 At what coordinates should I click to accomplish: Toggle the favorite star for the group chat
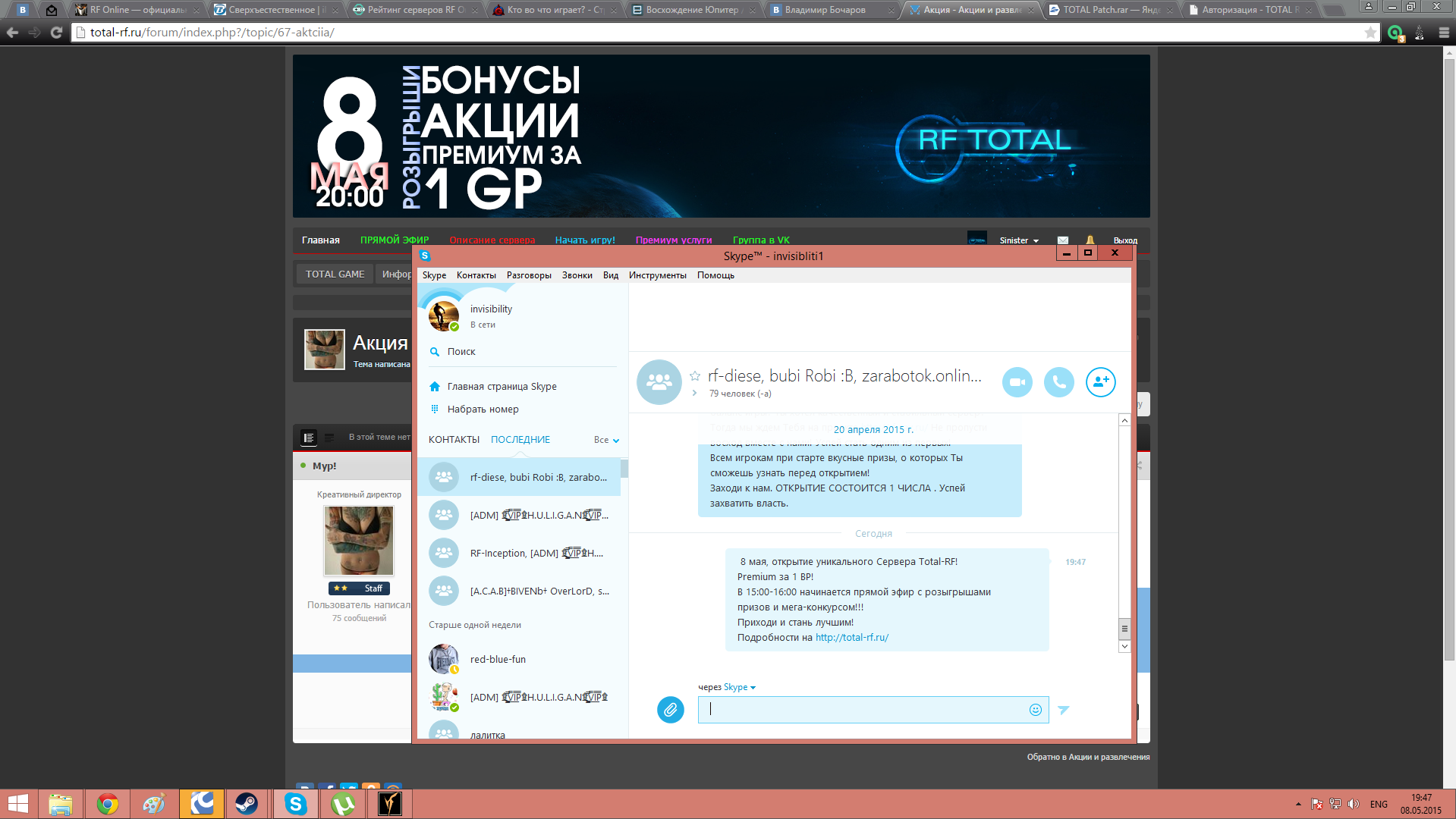[x=695, y=376]
